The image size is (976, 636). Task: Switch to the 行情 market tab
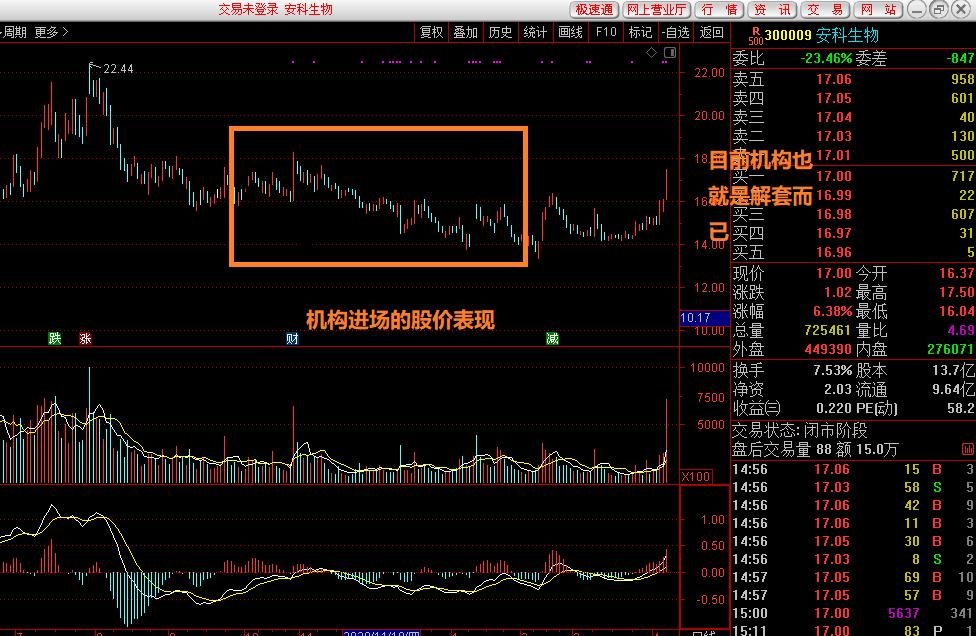pos(719,9)
